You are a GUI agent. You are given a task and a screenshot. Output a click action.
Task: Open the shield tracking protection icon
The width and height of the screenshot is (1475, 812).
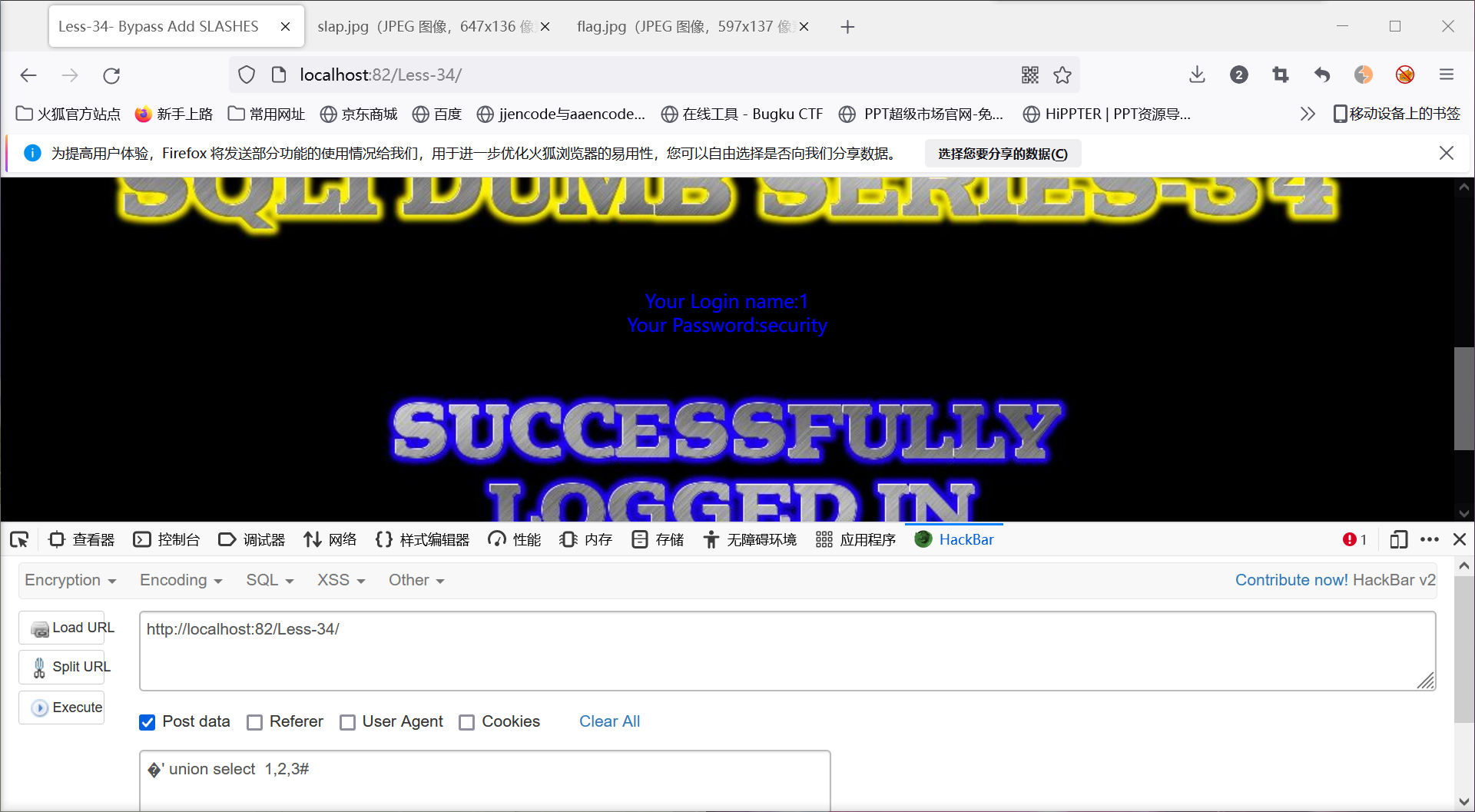tap(247, 75)
